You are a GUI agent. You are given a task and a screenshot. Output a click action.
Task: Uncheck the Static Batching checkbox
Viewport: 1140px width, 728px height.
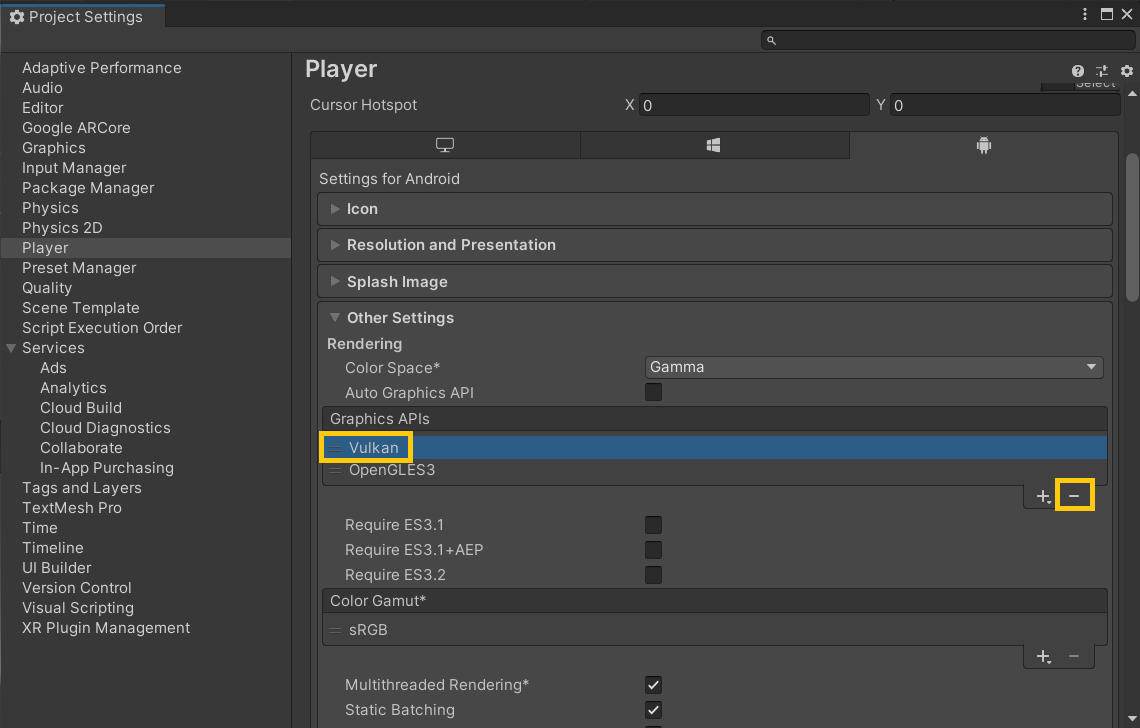tap(654, 710)
